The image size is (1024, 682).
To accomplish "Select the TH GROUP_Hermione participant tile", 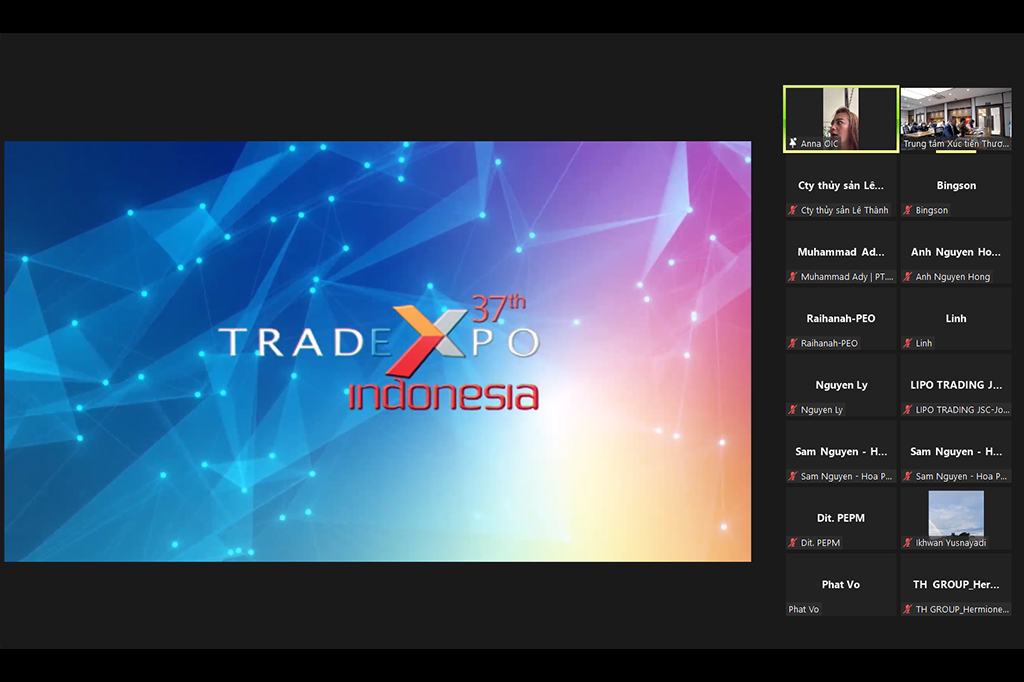I will 956,585.
